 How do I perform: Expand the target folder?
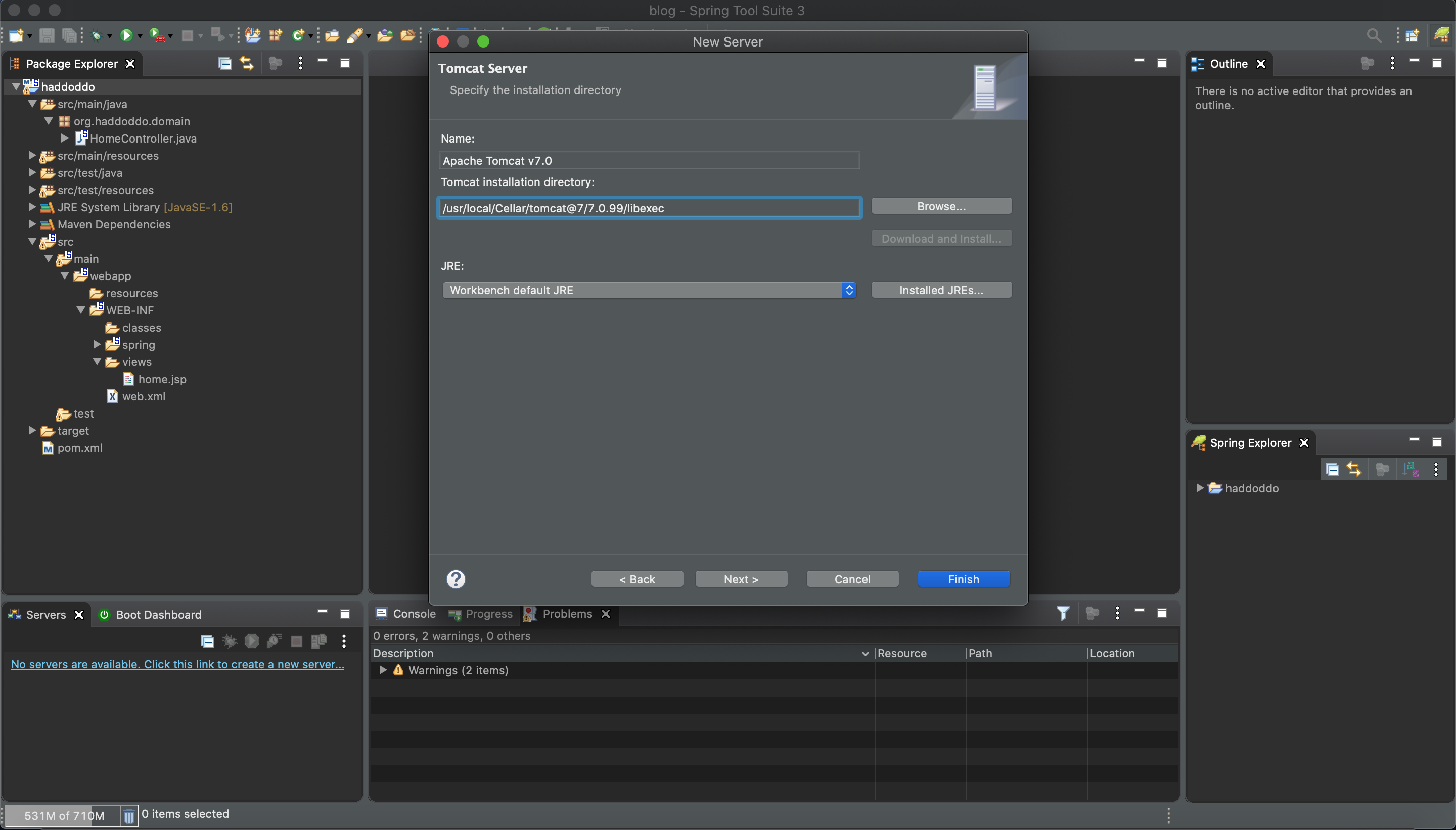pyautogui.click(x=32, y=430)
